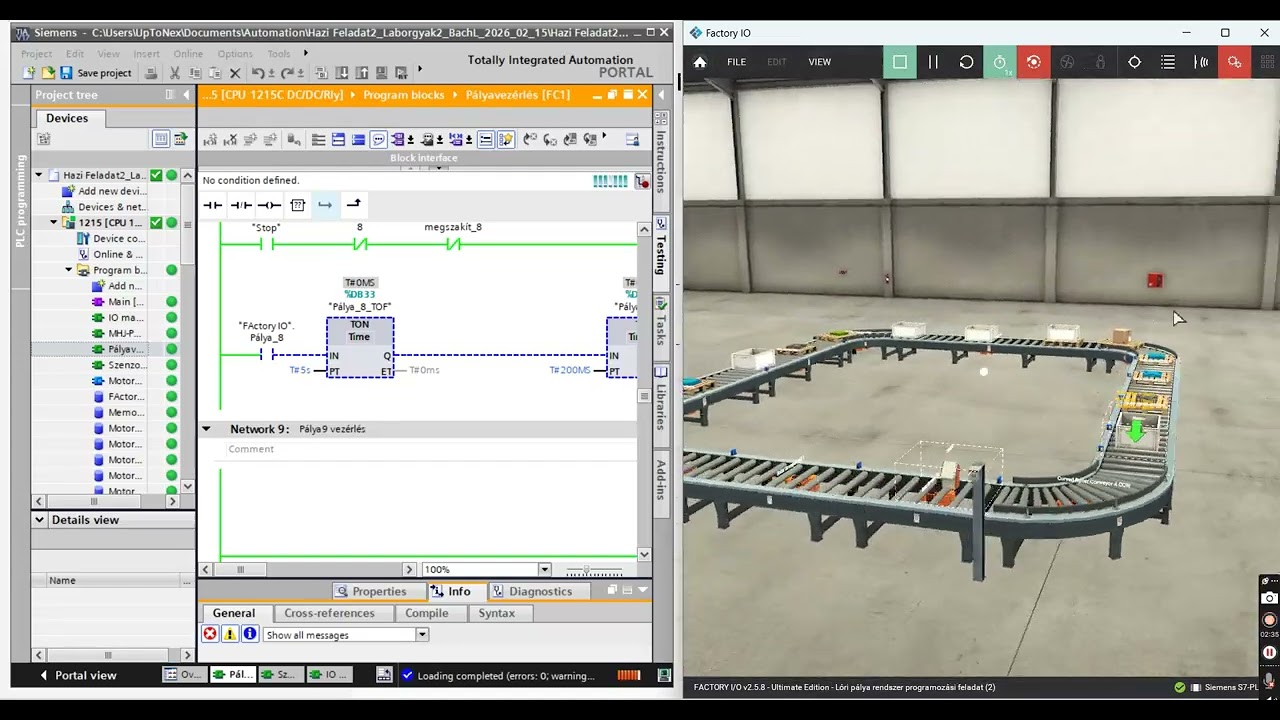This screenshot has height=720, width=1280.
Task: Open the Show all messages dropdown
Action: pyautogui.click(x=422, y=635)
